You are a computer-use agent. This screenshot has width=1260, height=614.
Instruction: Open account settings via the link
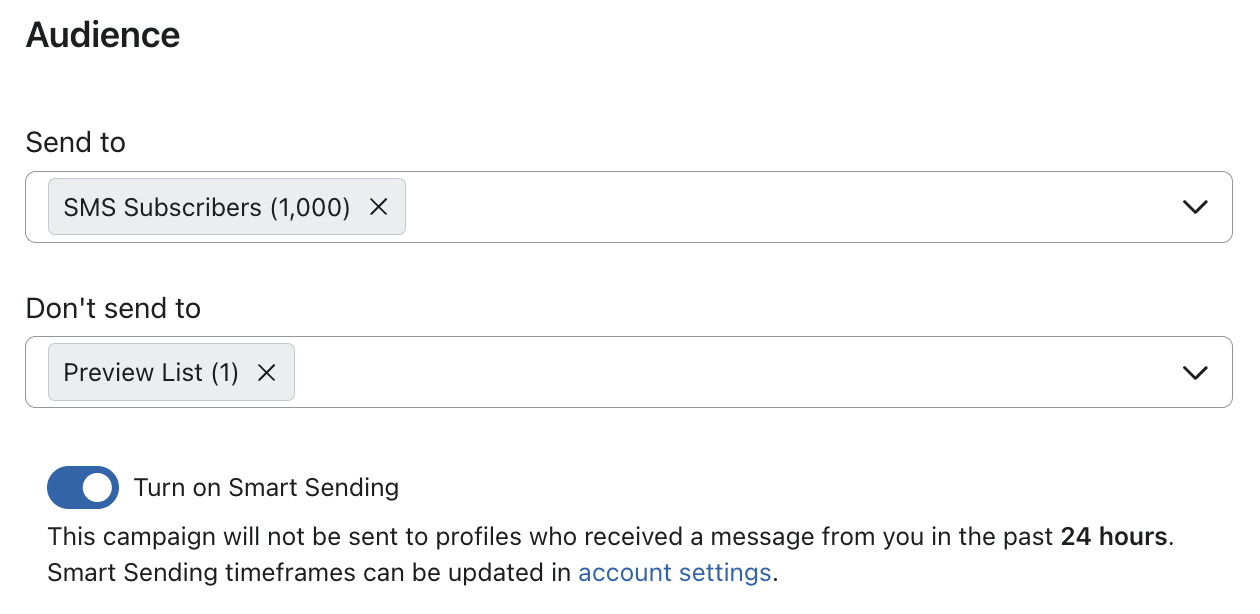pyautogui.click(x=674, y=572)
